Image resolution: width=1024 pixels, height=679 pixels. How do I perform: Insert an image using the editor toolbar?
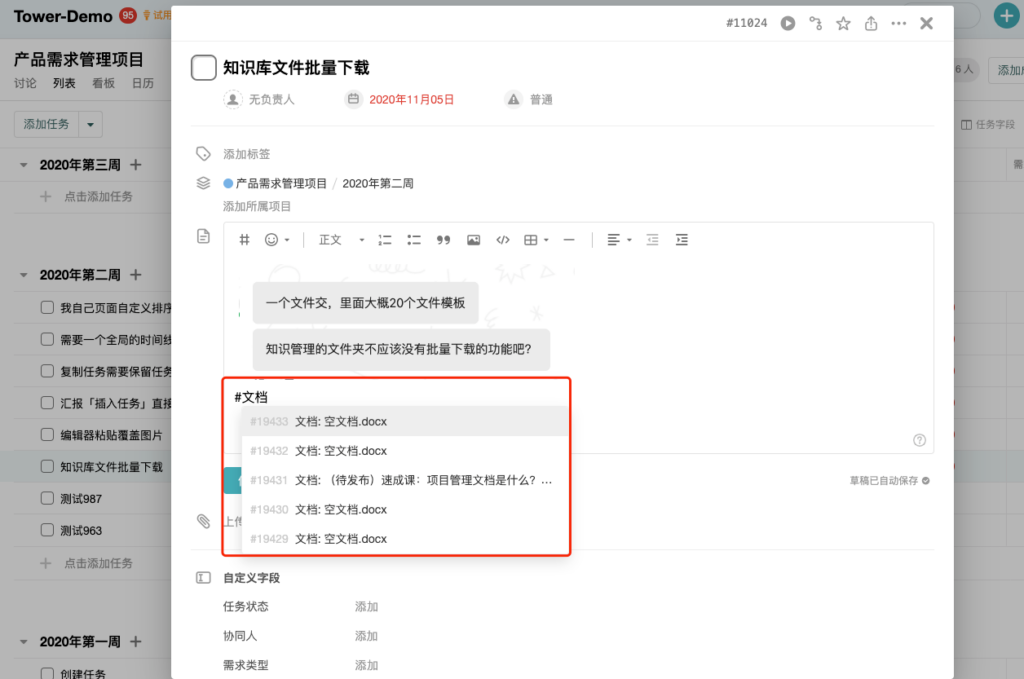click(474, 240)
